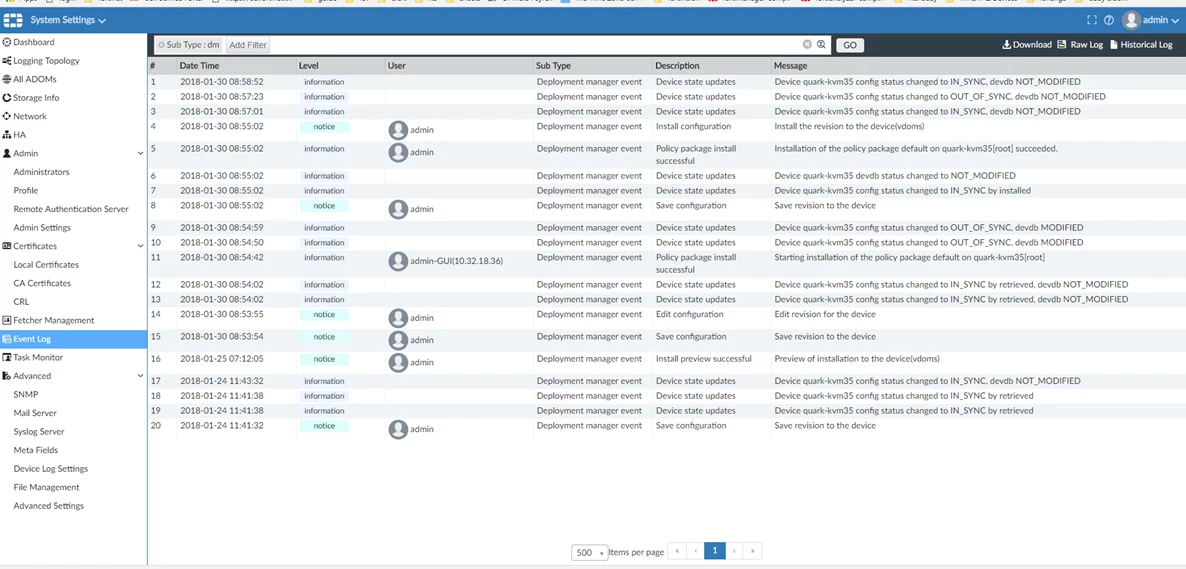Toggle the full screen icon
1186x569 pixels.
pyautogui.click(x=1091, y=21)
